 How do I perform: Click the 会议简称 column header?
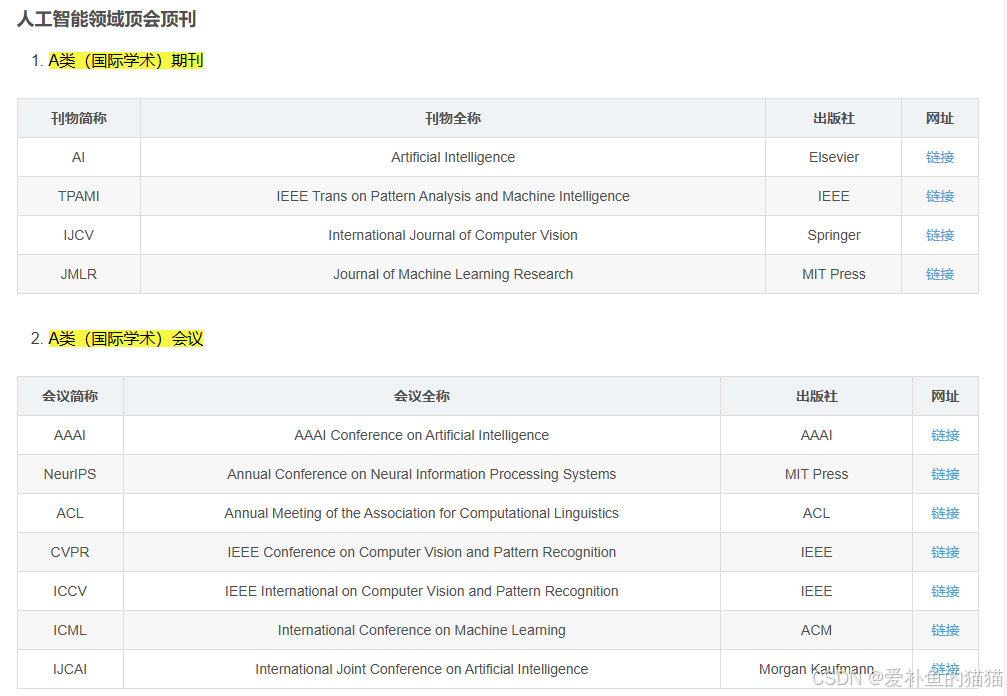pyautogui.click(x=70, y=396)
